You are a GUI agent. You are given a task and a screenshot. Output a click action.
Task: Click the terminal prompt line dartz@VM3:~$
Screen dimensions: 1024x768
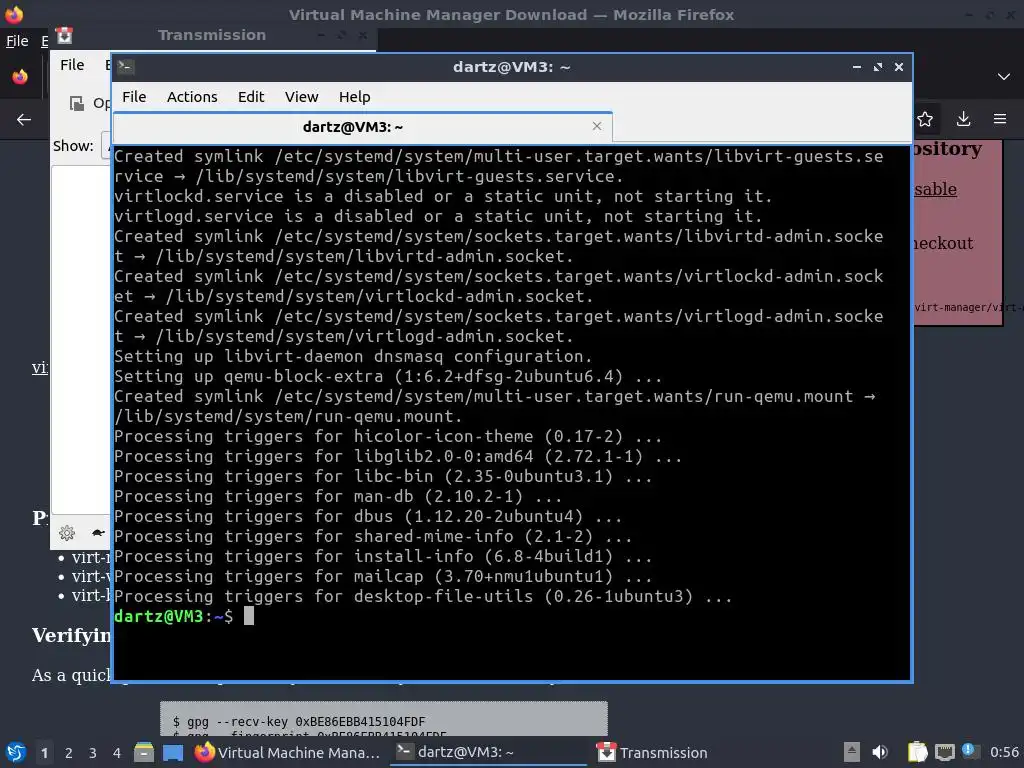point(174,616)
